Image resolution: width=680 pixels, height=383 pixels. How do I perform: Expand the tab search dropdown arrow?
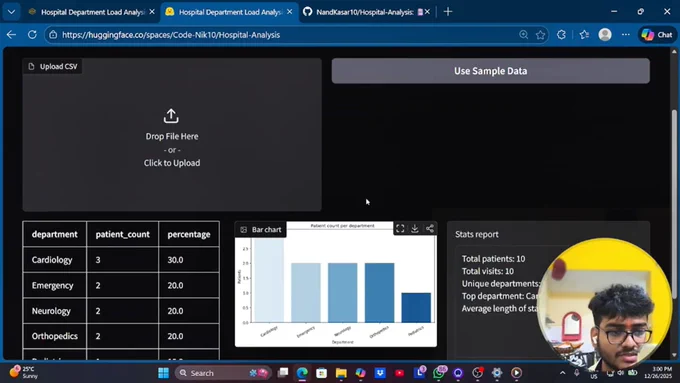12,12
